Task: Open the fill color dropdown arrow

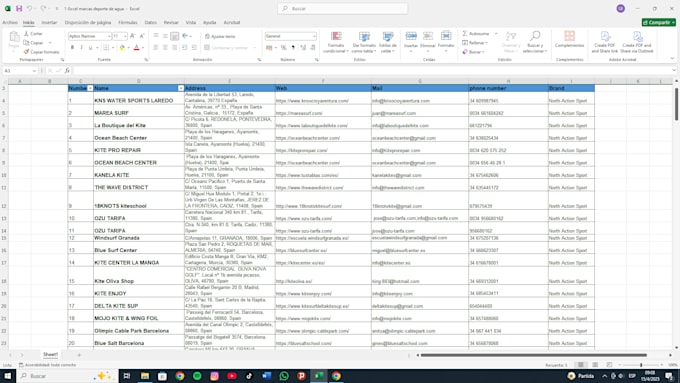Action: [128, 48]
